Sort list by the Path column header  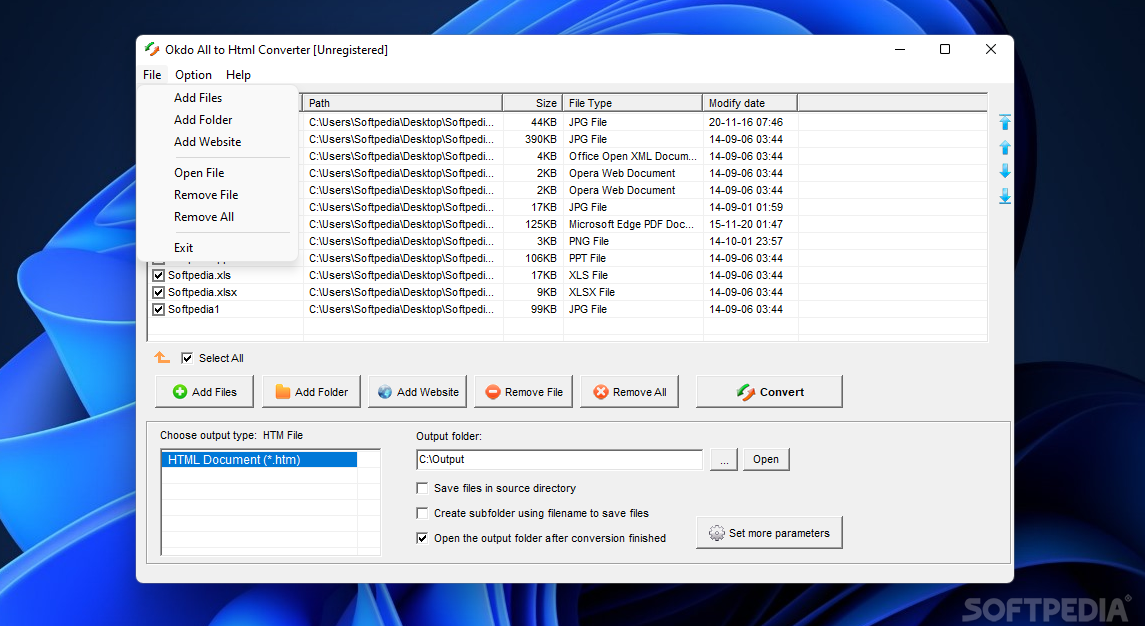click(x=402, y=103)
